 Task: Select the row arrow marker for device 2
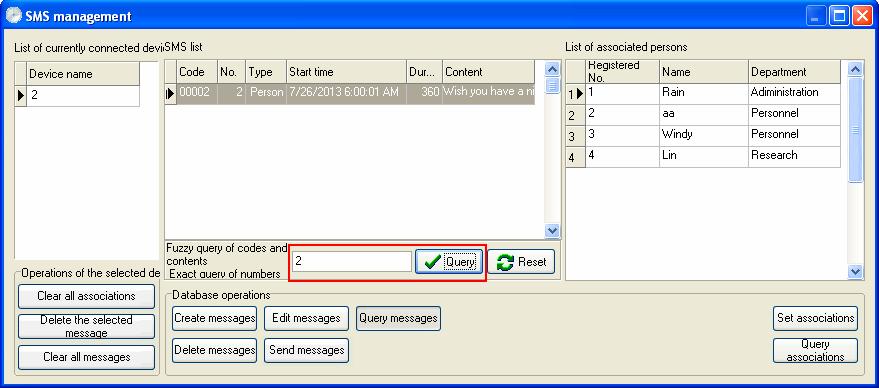(x=21, y=95)
